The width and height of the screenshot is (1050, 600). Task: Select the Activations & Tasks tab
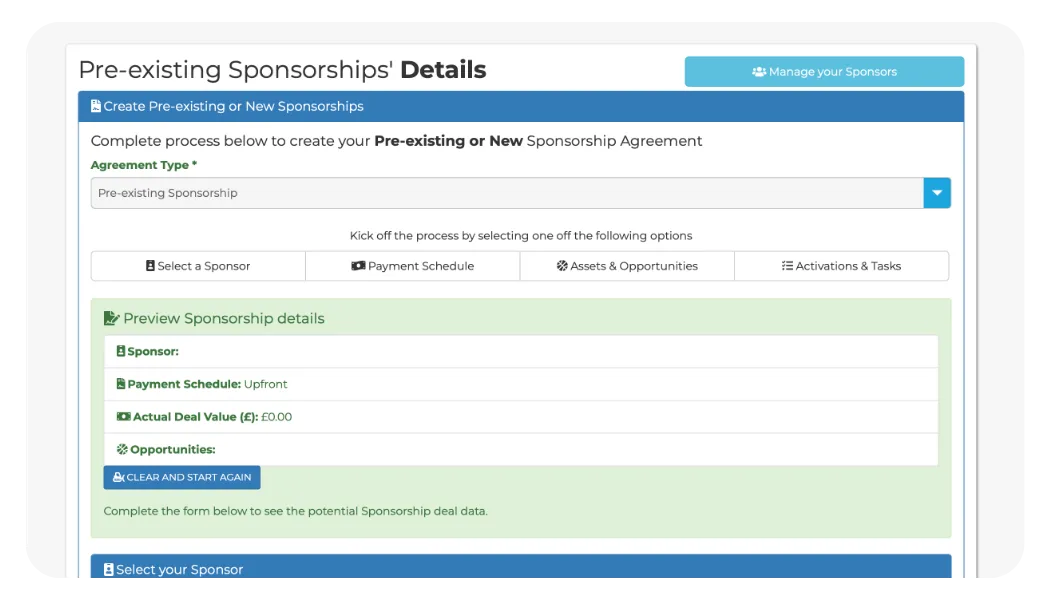pos(841,266)
